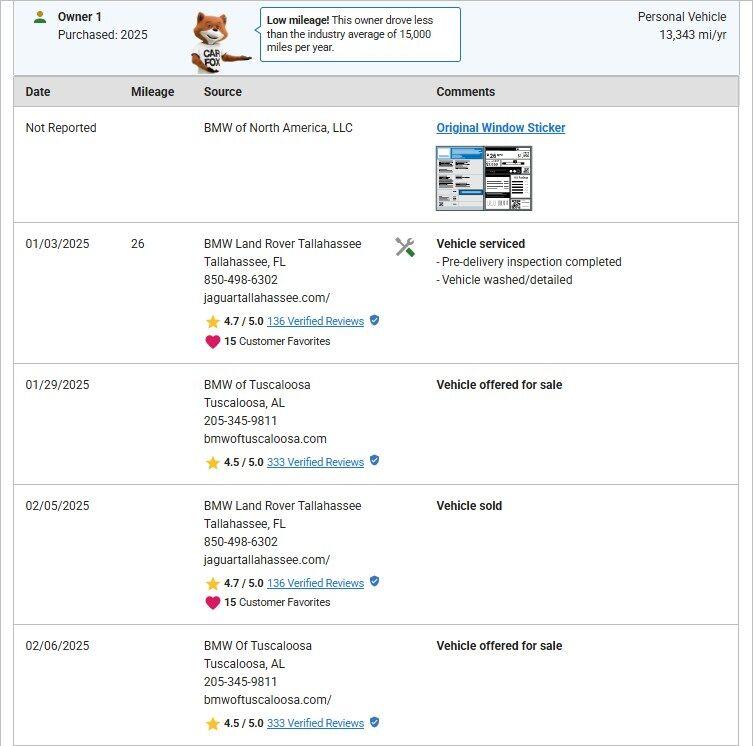Click verified shield icon in 02/06/2025 row
Image resolution: width=753 pixels, height=746 pixels.
click(375, 722)
